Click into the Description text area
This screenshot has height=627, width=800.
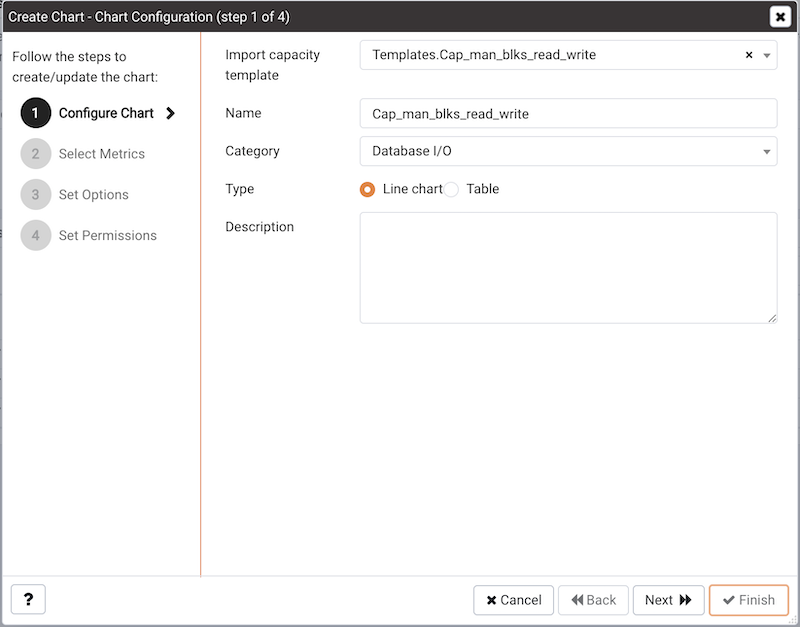568,268
